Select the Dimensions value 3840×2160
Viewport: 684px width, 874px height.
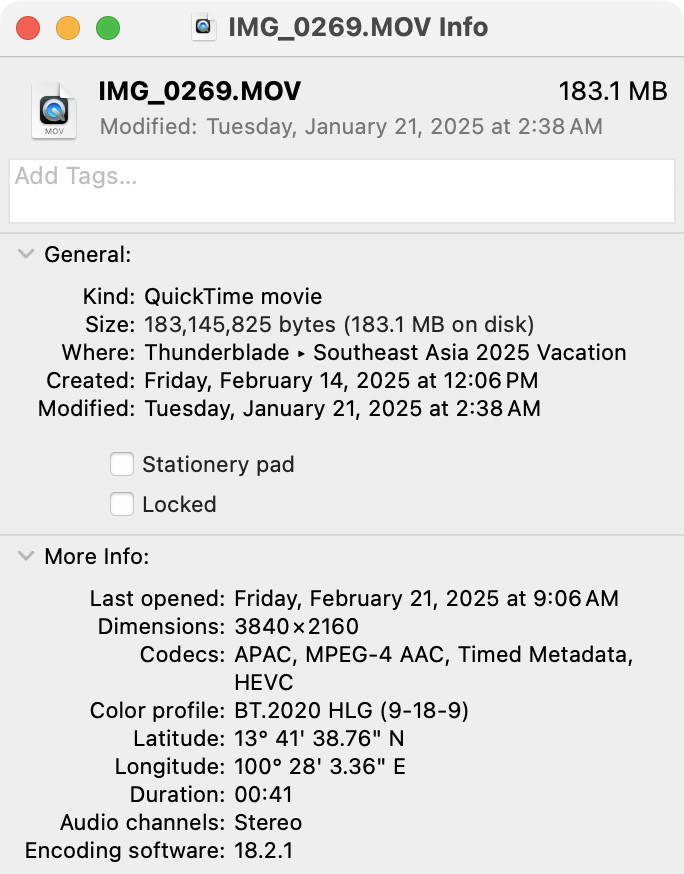tap(297, 627)
